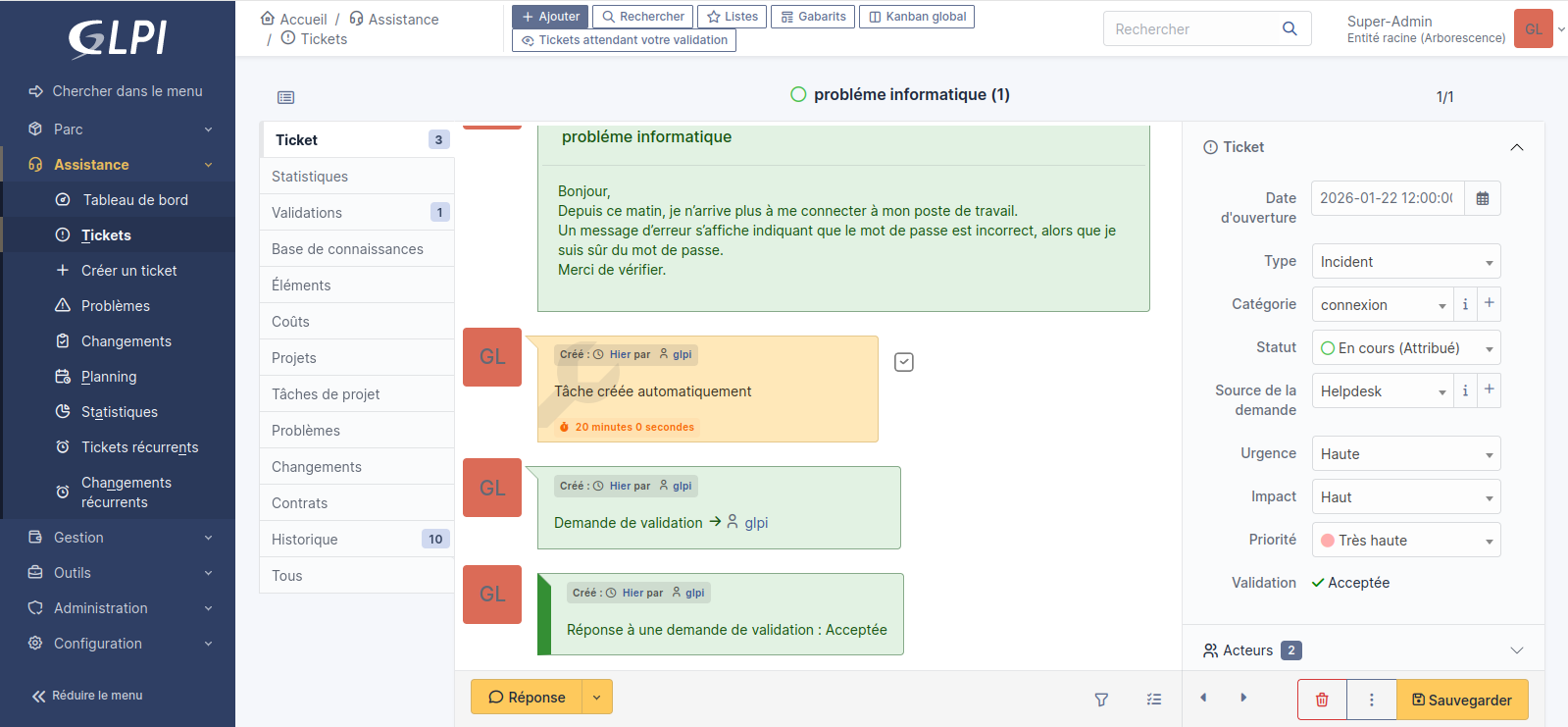Go to next ticket arrow
This screenshot has height=727, width=1568.
(x=1243, y=698)
